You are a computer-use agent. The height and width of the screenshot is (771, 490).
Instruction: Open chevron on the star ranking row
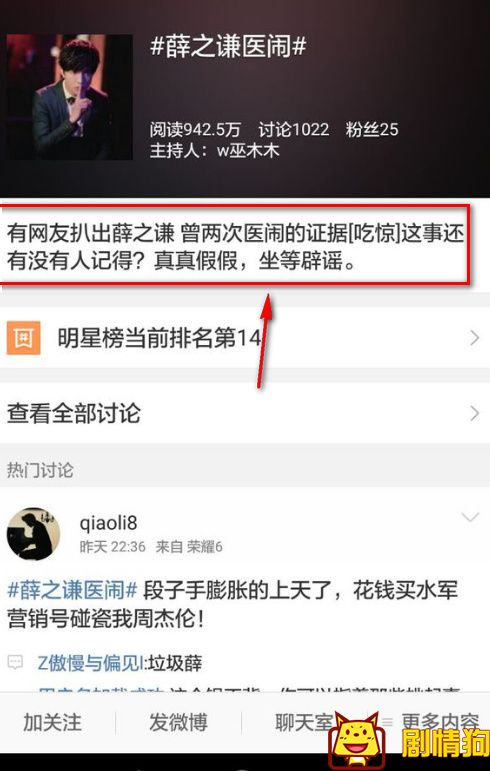coord(474,338)
